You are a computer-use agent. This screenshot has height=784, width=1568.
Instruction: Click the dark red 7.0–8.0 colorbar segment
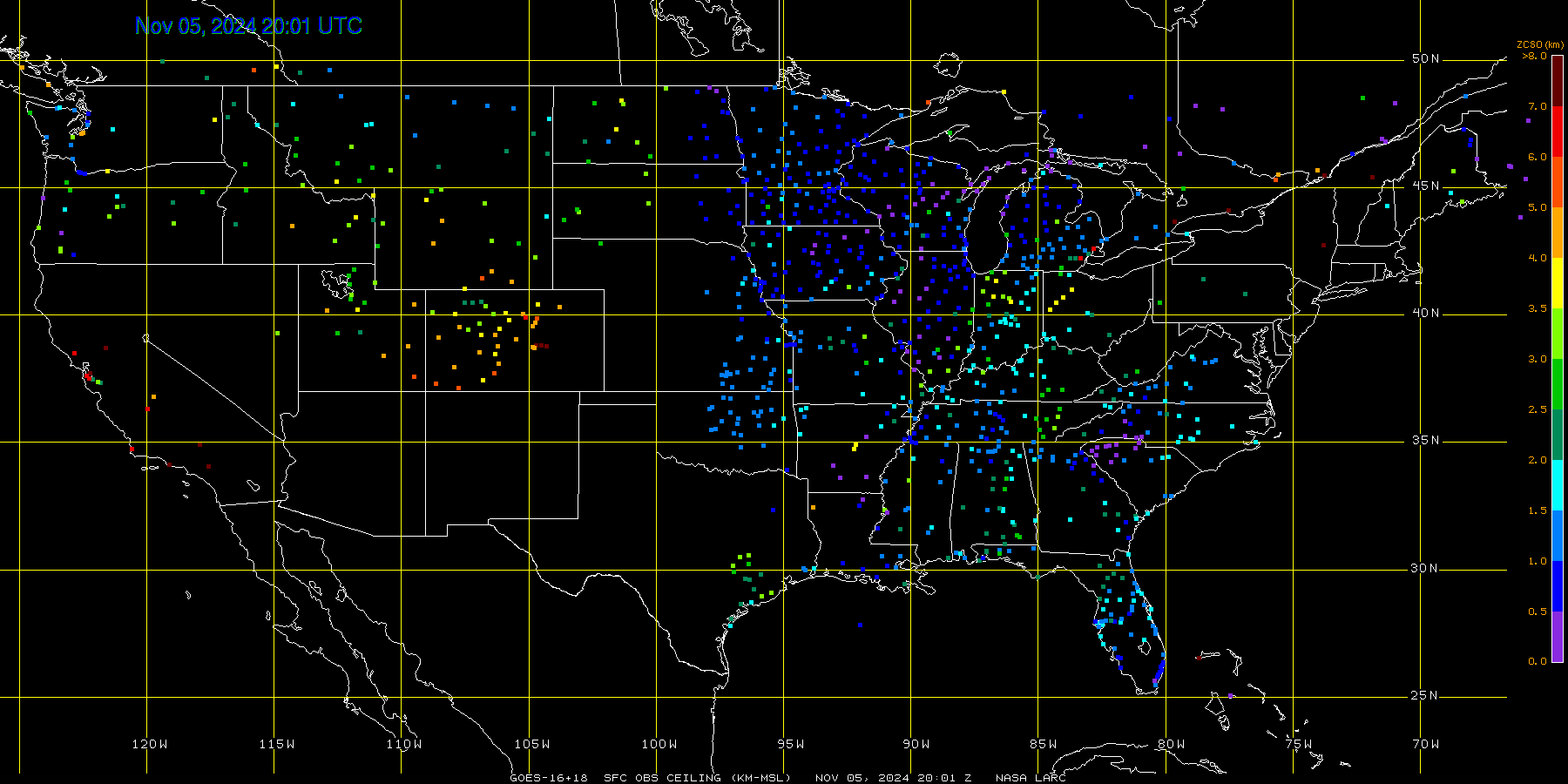pos(1557,81)
